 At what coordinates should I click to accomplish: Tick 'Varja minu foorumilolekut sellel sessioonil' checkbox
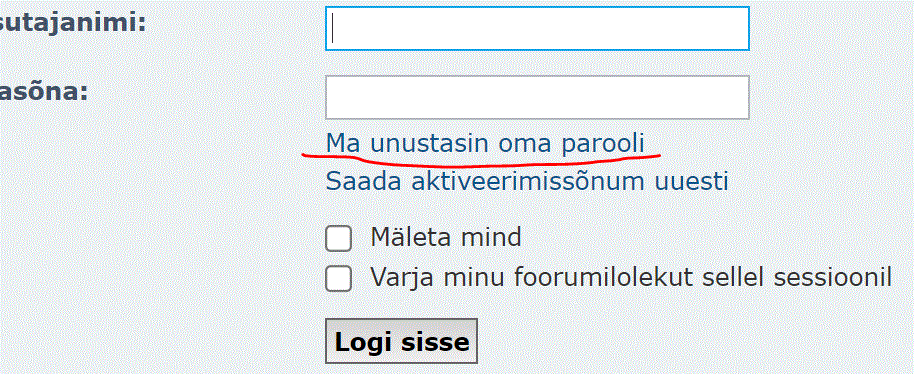[338, 278]
